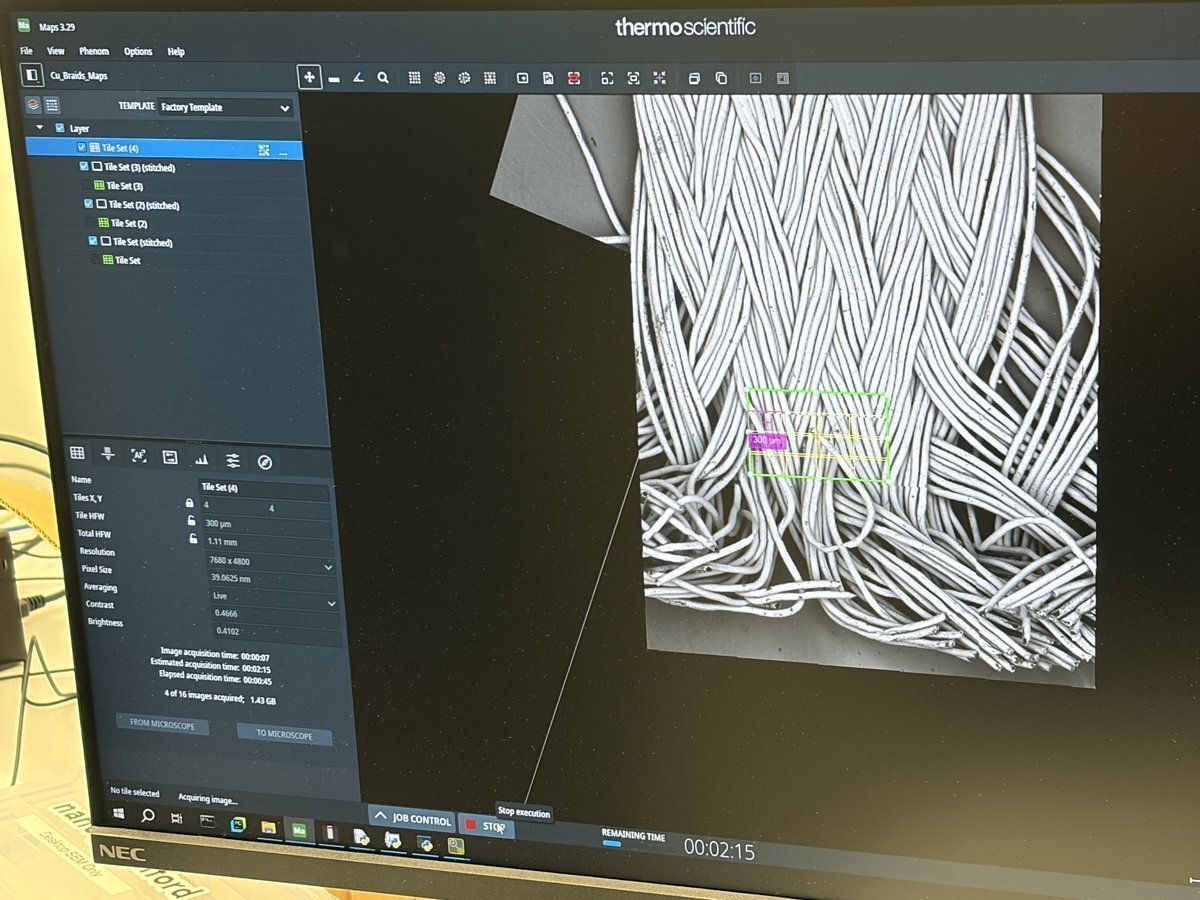
Task: Click the To Microscope button
Action: point(284,734)
